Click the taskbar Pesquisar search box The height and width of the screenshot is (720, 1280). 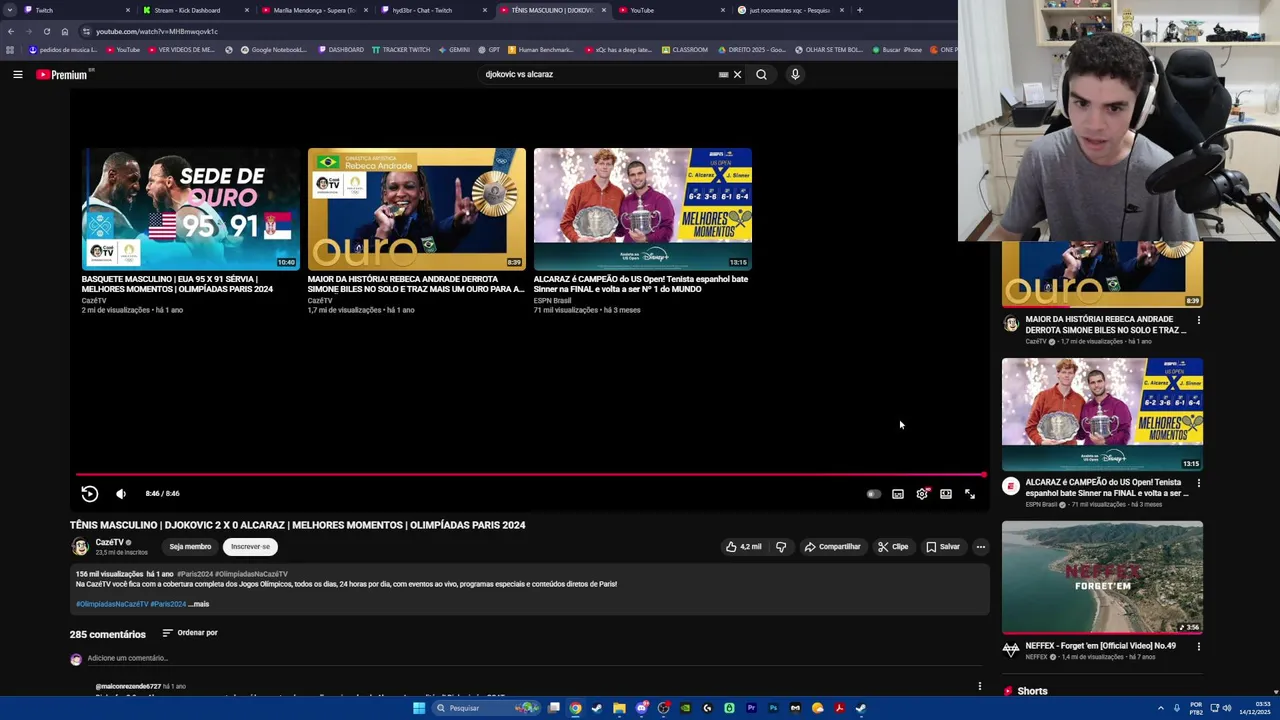(x=485, y=708)
